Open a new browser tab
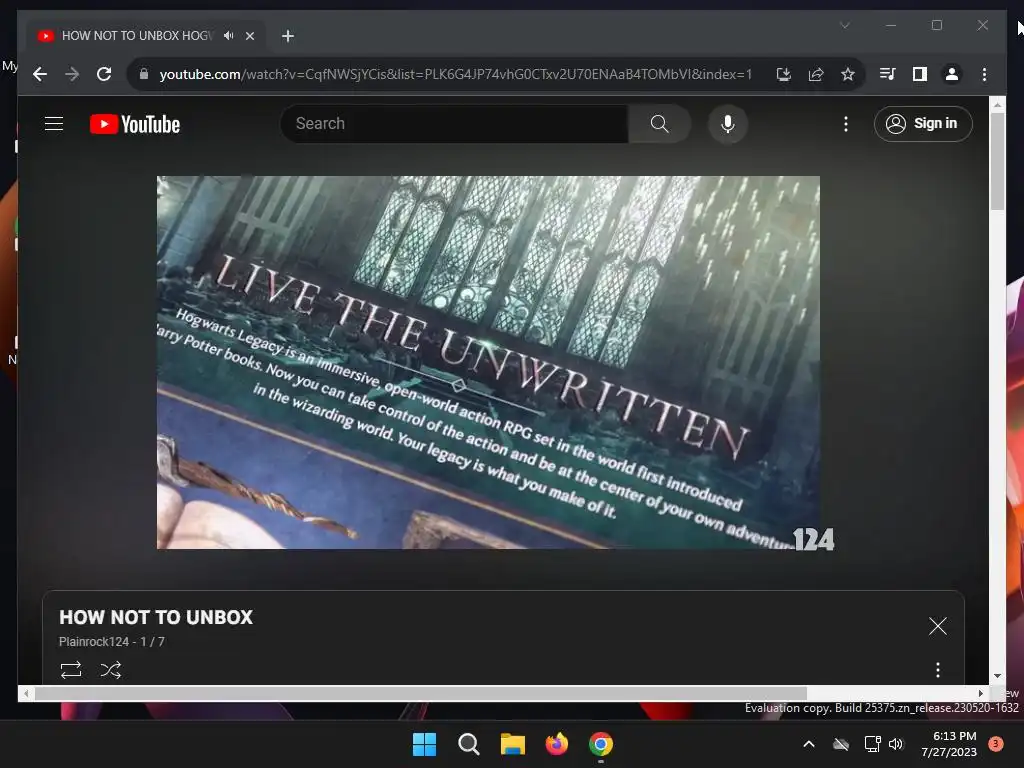The width and height of the screenshot is (1024, 768). (288, 36)
